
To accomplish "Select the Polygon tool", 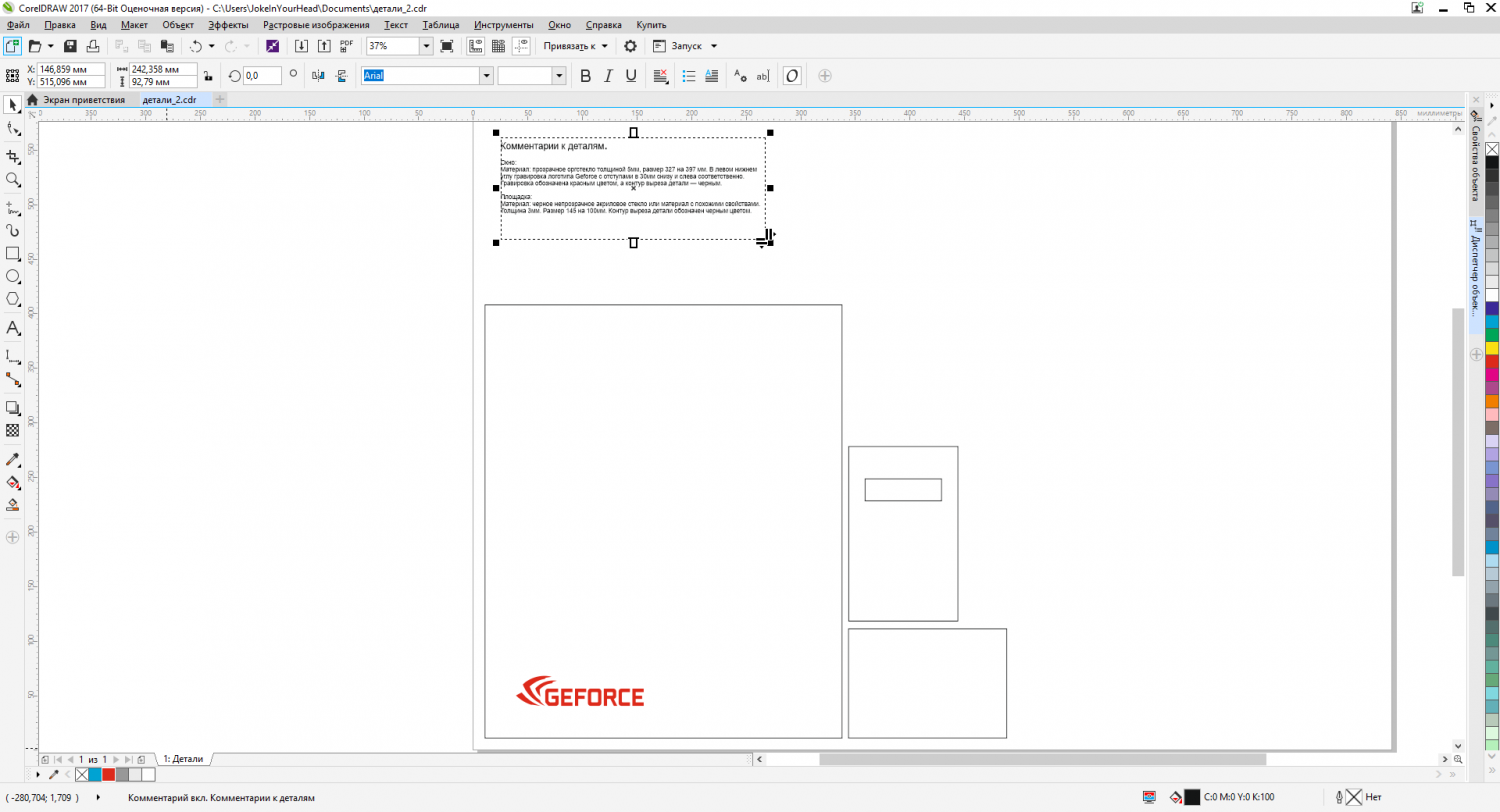I will [x=13, y=299].
